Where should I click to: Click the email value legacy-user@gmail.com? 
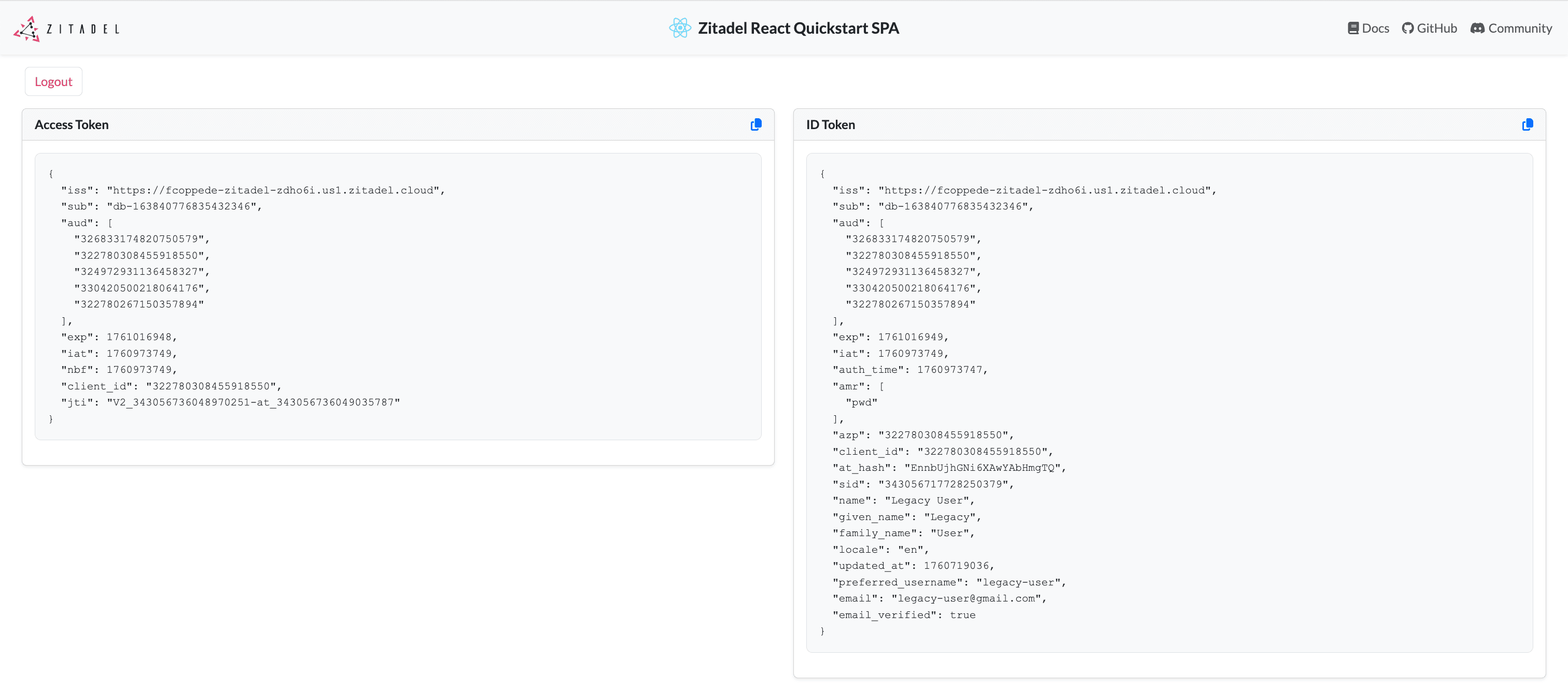(x=968, y=598)
